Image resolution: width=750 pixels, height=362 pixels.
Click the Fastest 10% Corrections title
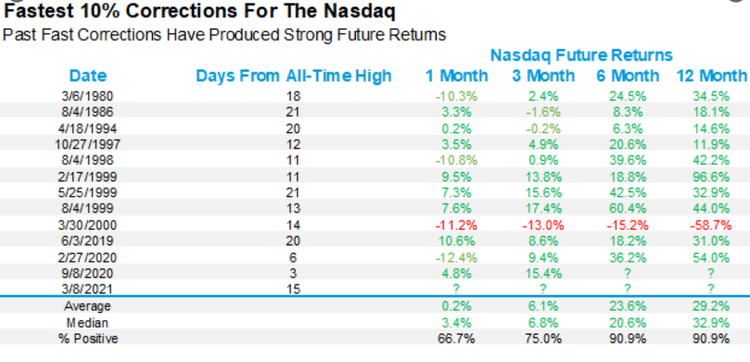pyautogui.click(x=200, y=11)
